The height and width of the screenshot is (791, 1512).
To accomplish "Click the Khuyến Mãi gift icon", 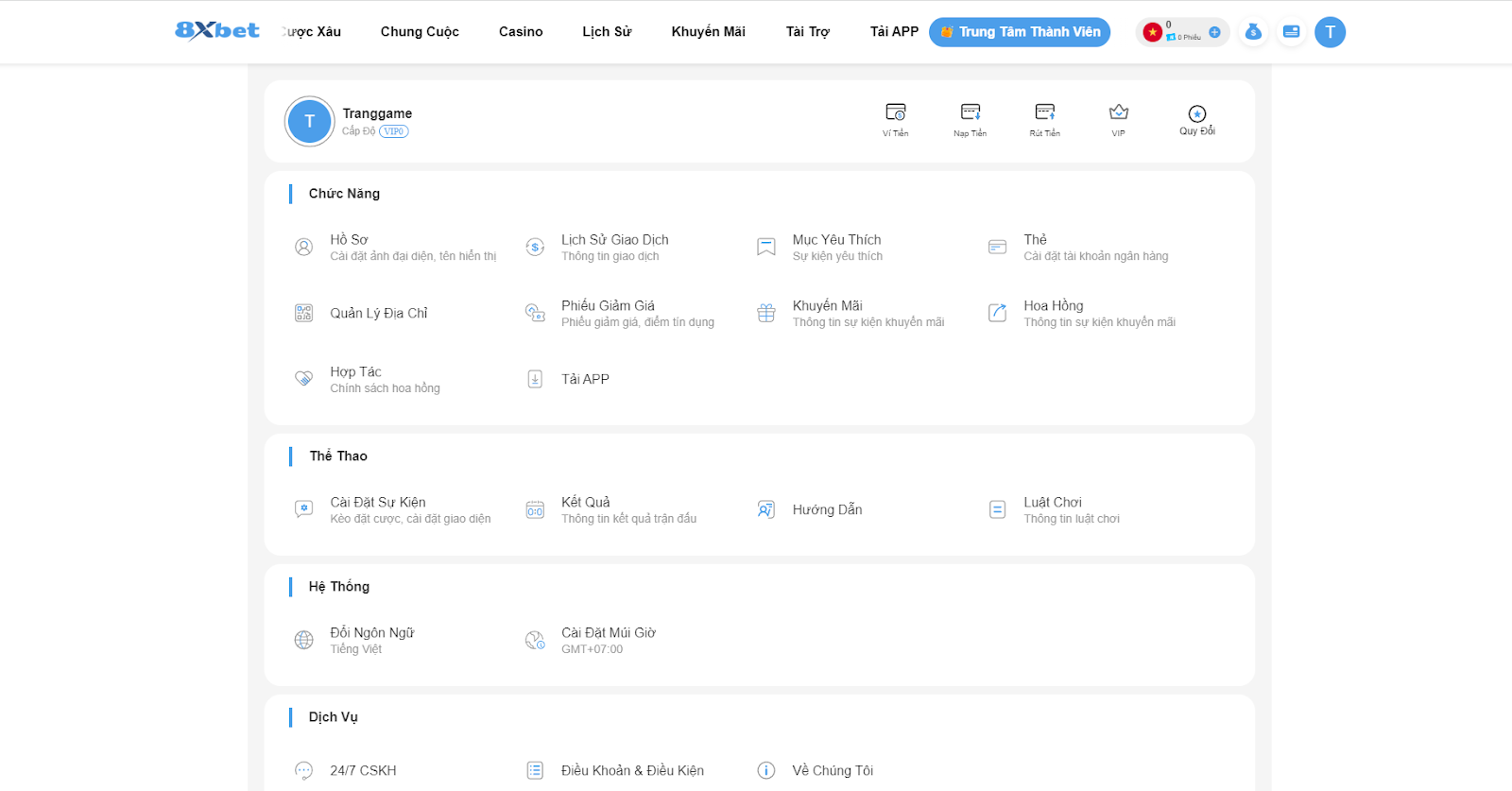I will coord(766,313).
